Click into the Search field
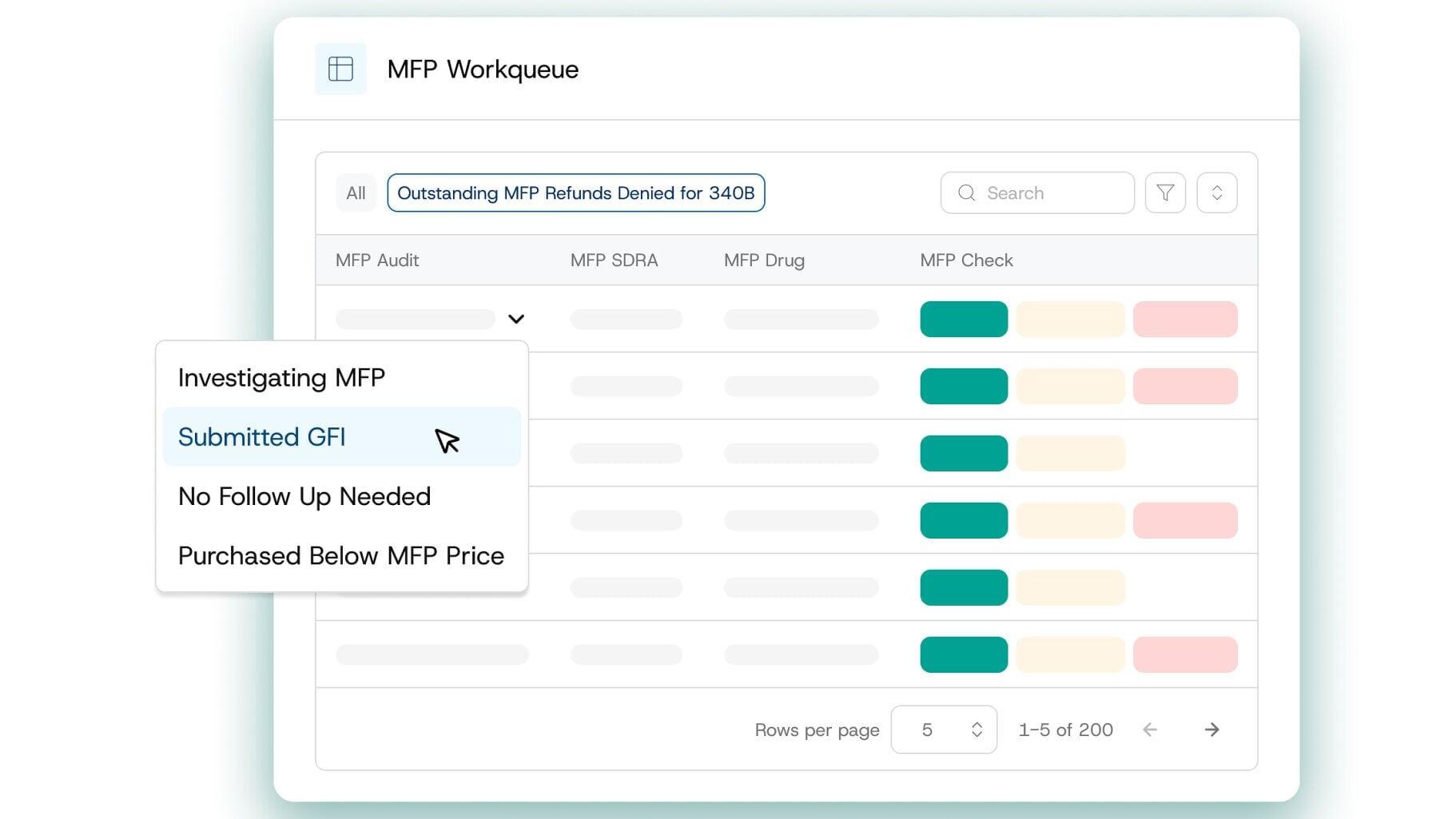 (x=1037, y=193)
